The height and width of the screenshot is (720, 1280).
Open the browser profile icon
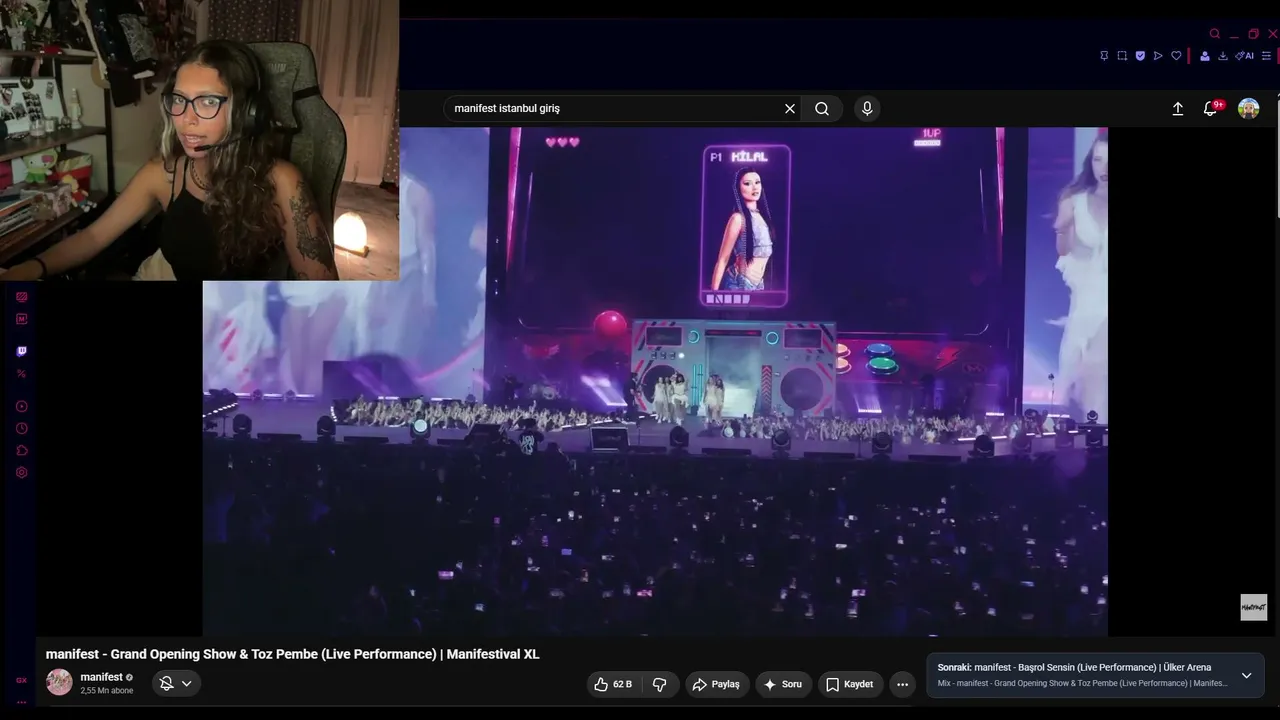point(1205,56)
